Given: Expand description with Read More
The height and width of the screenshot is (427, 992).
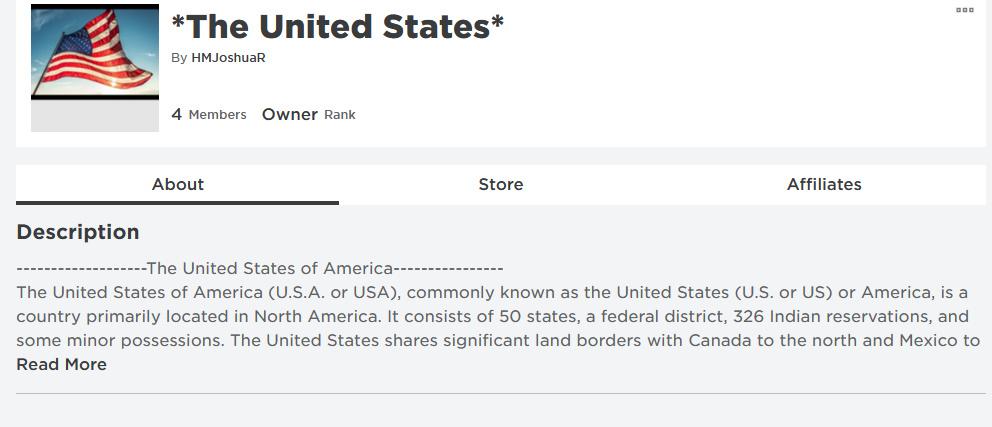Looking at the screenshot, I should (x=61, y=364).
